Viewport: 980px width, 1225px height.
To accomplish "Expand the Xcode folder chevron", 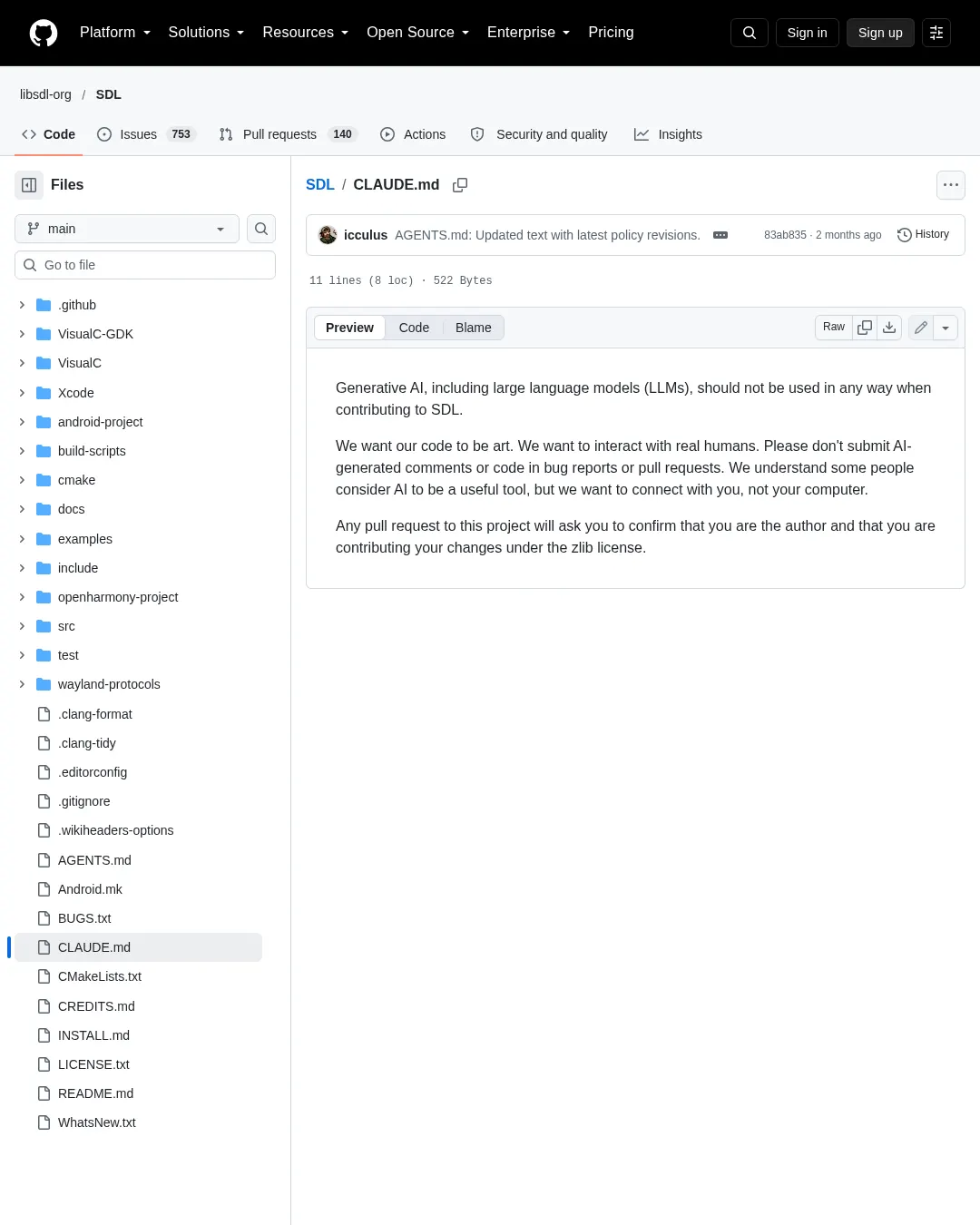I will 22,393.
